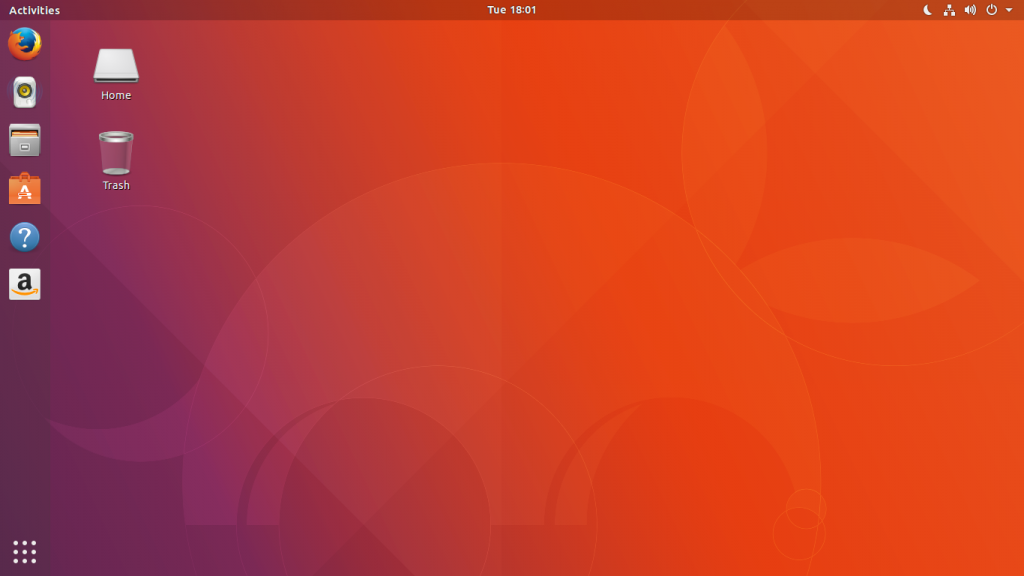Image resolution: width=1024 pixels, height=576 pixels.
Task: Launch the Amazon shortcut
Action: click(x=24, y=284)
